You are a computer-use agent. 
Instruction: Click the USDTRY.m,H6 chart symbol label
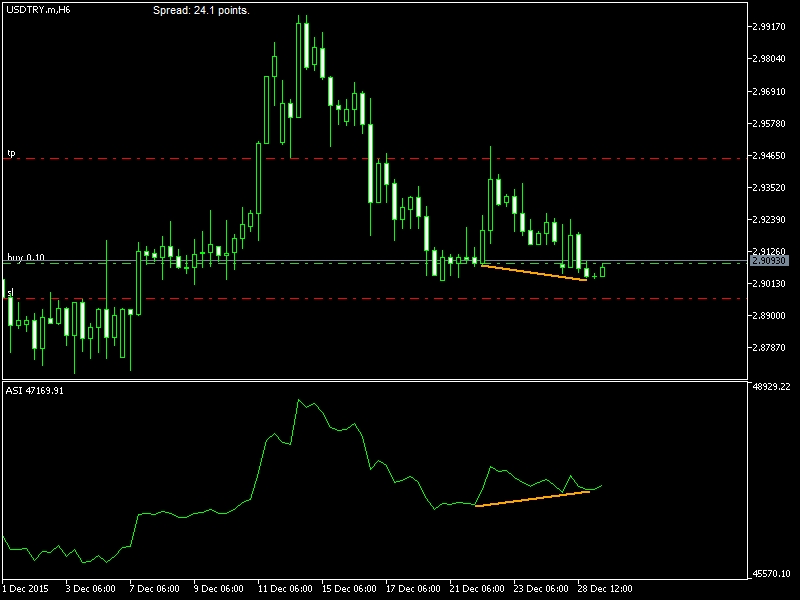click(38, 10)
